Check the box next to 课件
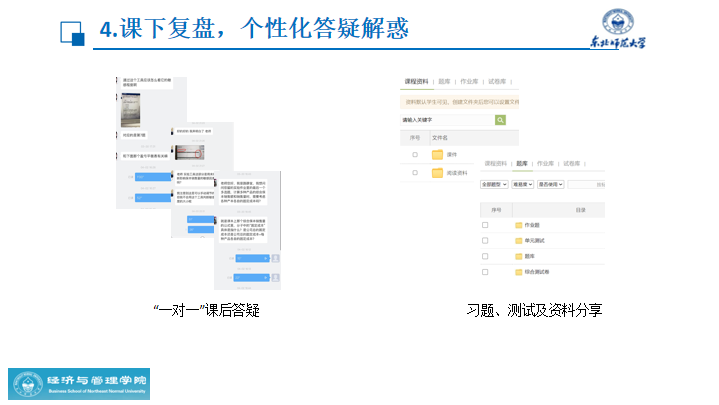This screenshot has height=405, width=719. click(x=415, y=155)
